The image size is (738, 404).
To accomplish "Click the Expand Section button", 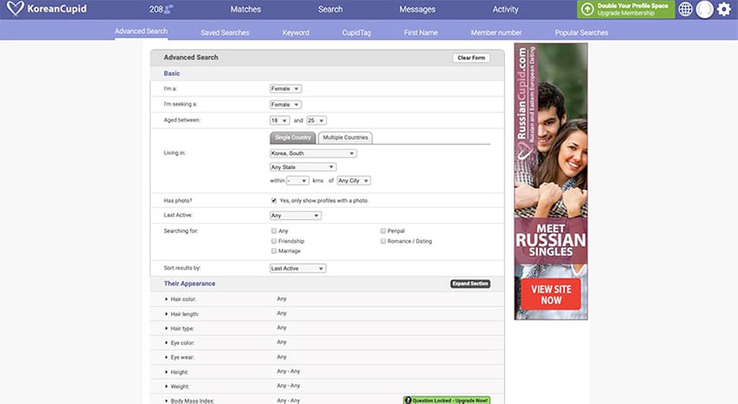I will pos(470,283).
